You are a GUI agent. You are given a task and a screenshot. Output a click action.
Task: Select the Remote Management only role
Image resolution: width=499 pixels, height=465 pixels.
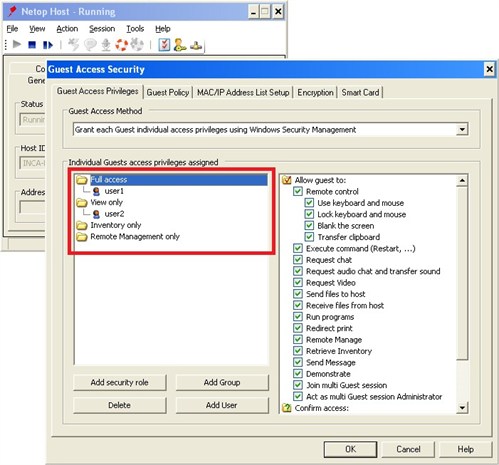(135, 237)
